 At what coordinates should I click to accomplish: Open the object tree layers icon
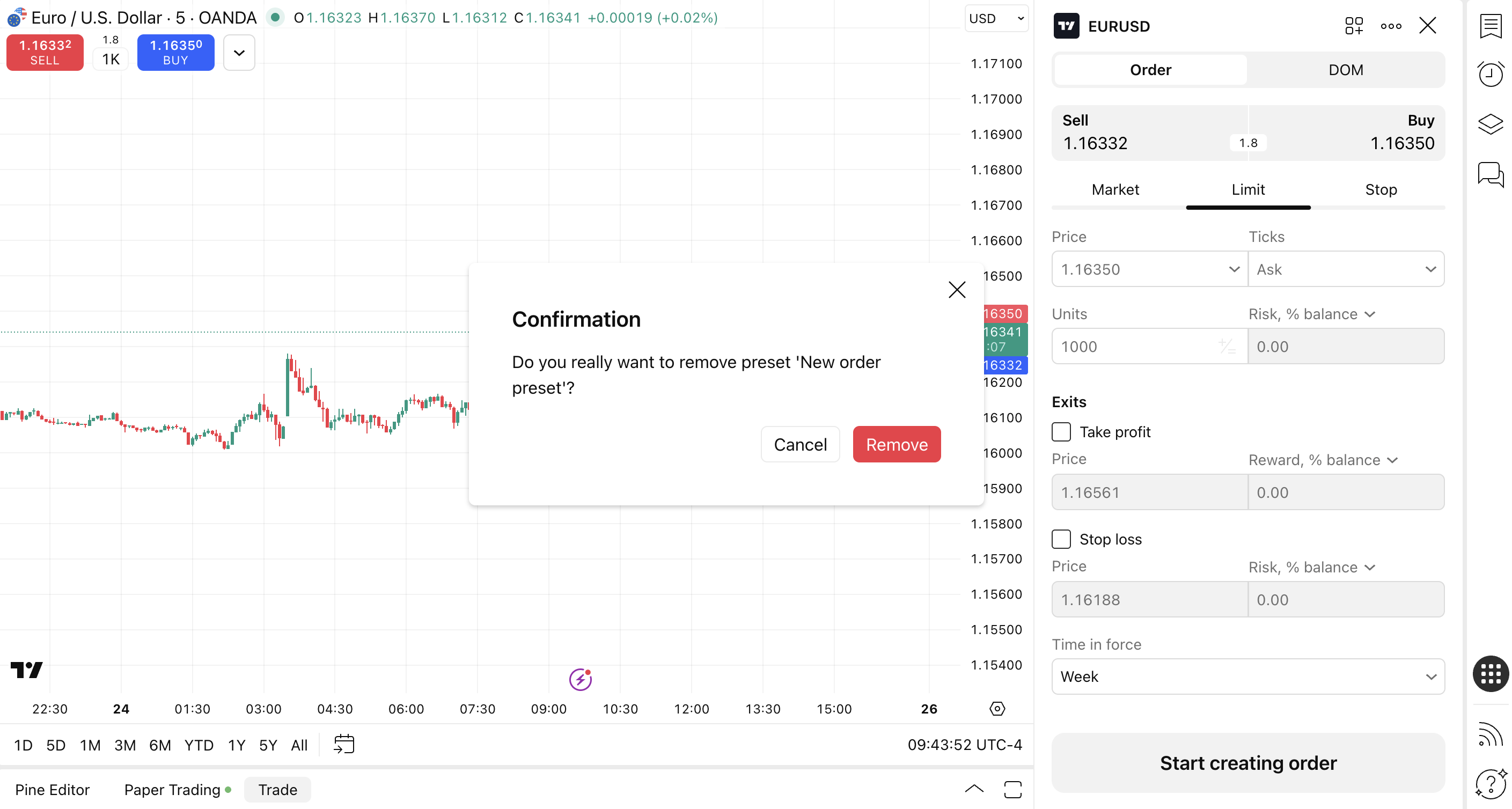point(1491,124)
